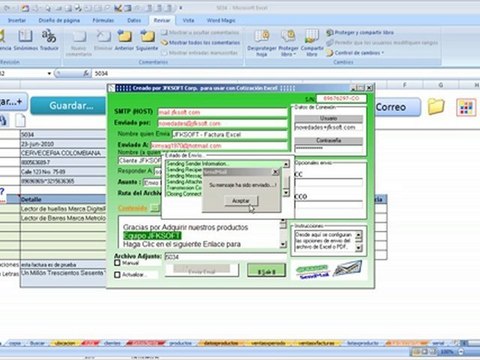This screenshot has height=360, width=480.
Task: Add a Nuevo comentario
Action: click(x=79, y=43)
